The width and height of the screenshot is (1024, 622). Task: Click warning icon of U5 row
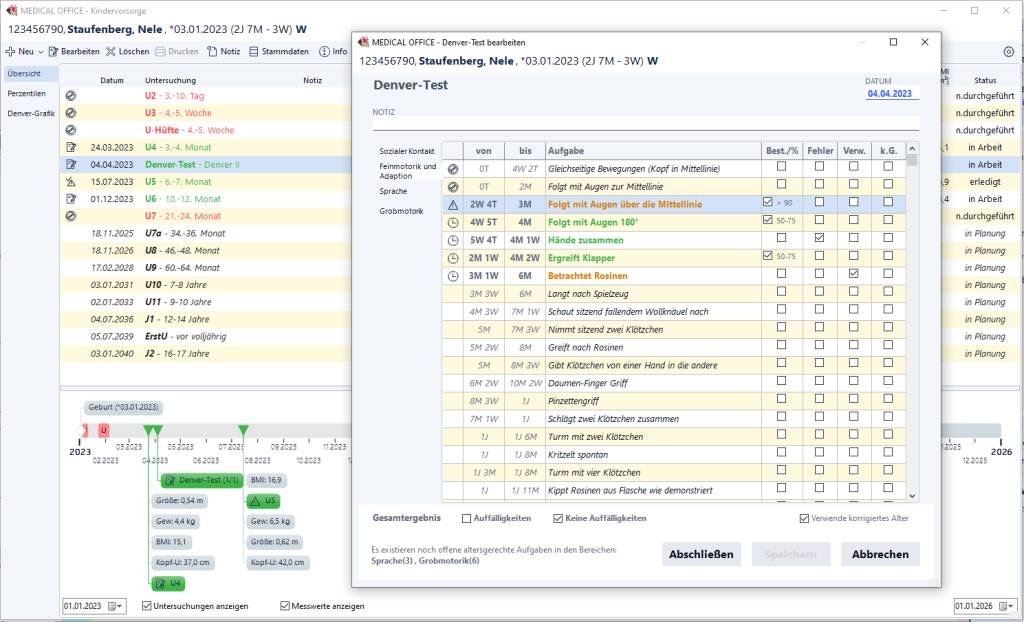pyautogui.click(x=71, y=182)
